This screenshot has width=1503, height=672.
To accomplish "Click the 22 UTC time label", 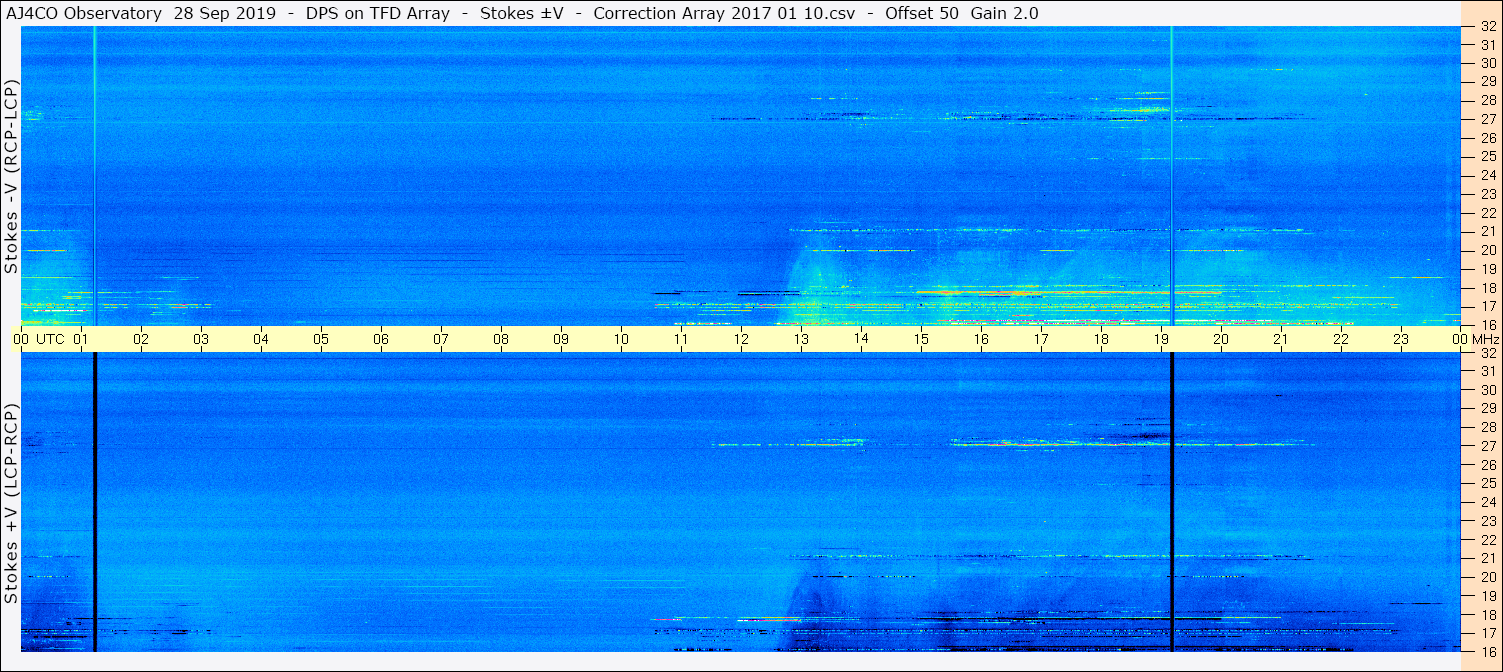I will coord(1341,339).
